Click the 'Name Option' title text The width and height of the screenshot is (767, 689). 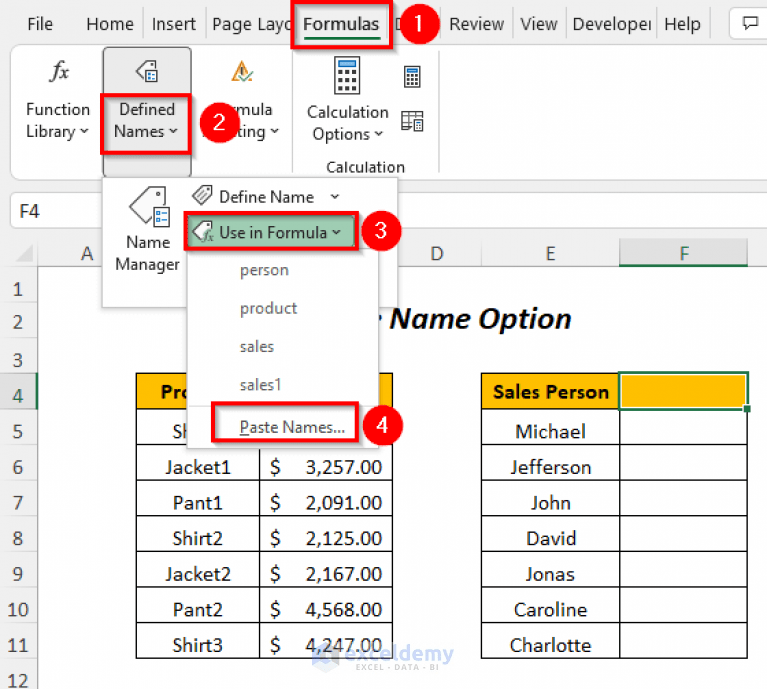coord(480,319)
